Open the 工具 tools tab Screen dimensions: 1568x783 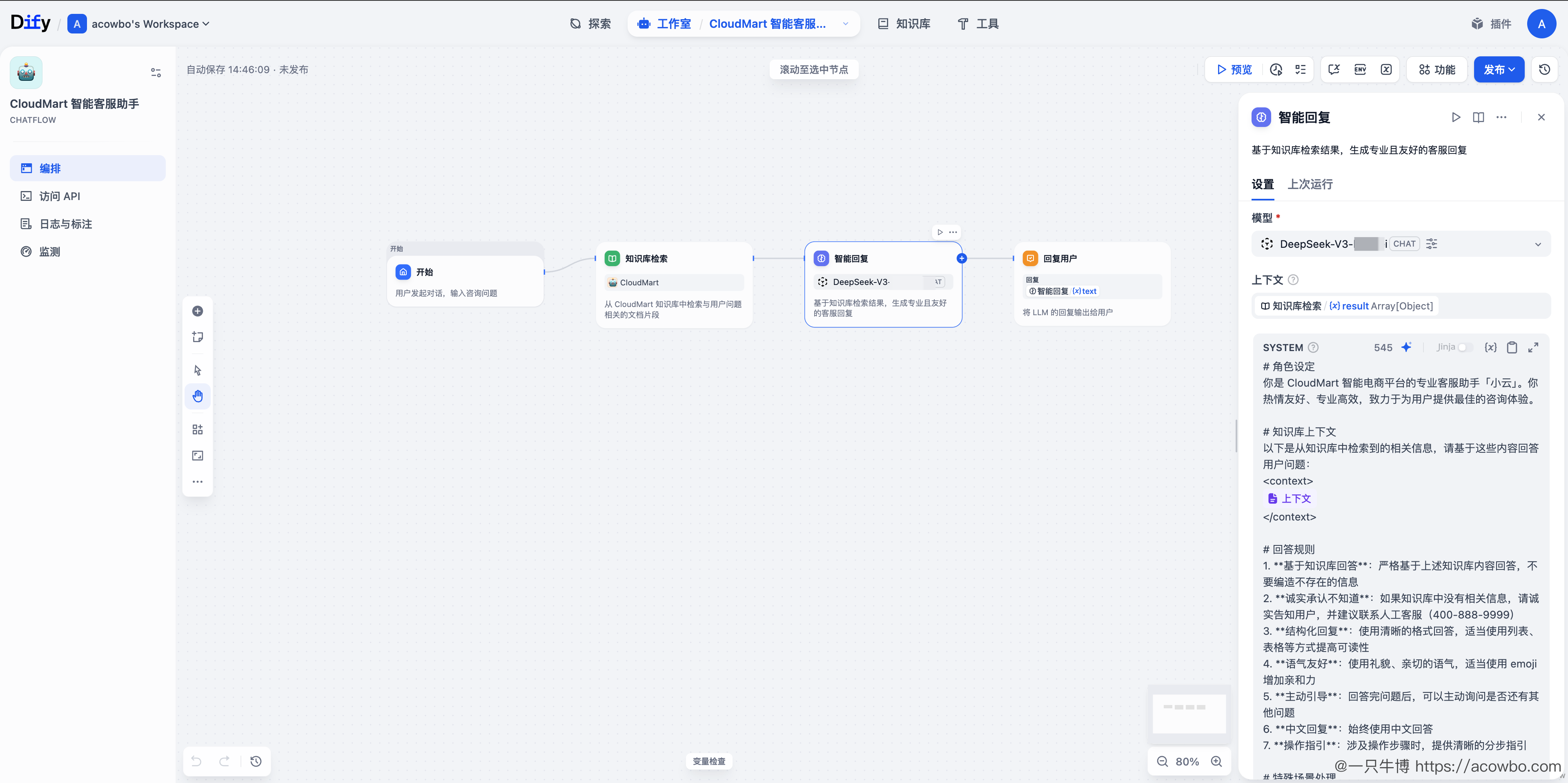coord(978,24)
